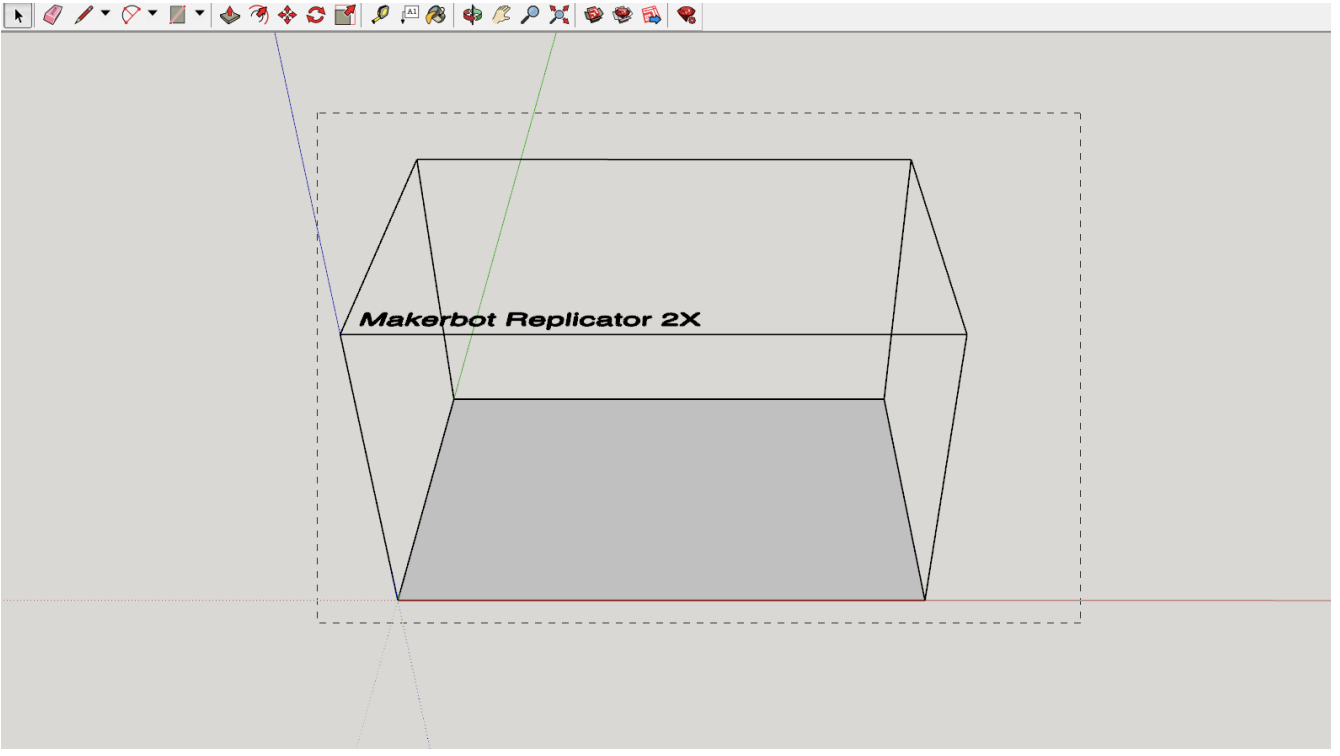Image resolution: width=1340 pixels, height=756 pixels.
Task: Activate the Line pencil tool
Action: pyautogui.click(x=84, y=15)
